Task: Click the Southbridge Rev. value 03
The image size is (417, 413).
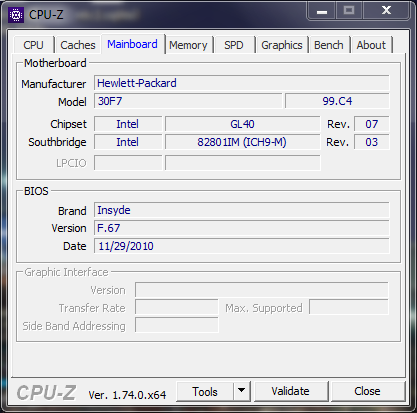Action: [x=371, y=142]
